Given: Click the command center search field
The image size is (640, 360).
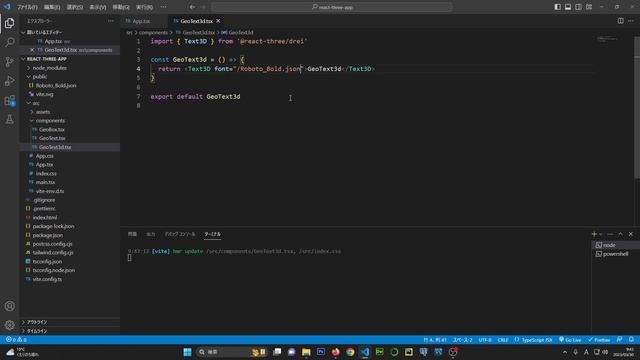Looking at the screenshot, I should click(x=332, y=7).
